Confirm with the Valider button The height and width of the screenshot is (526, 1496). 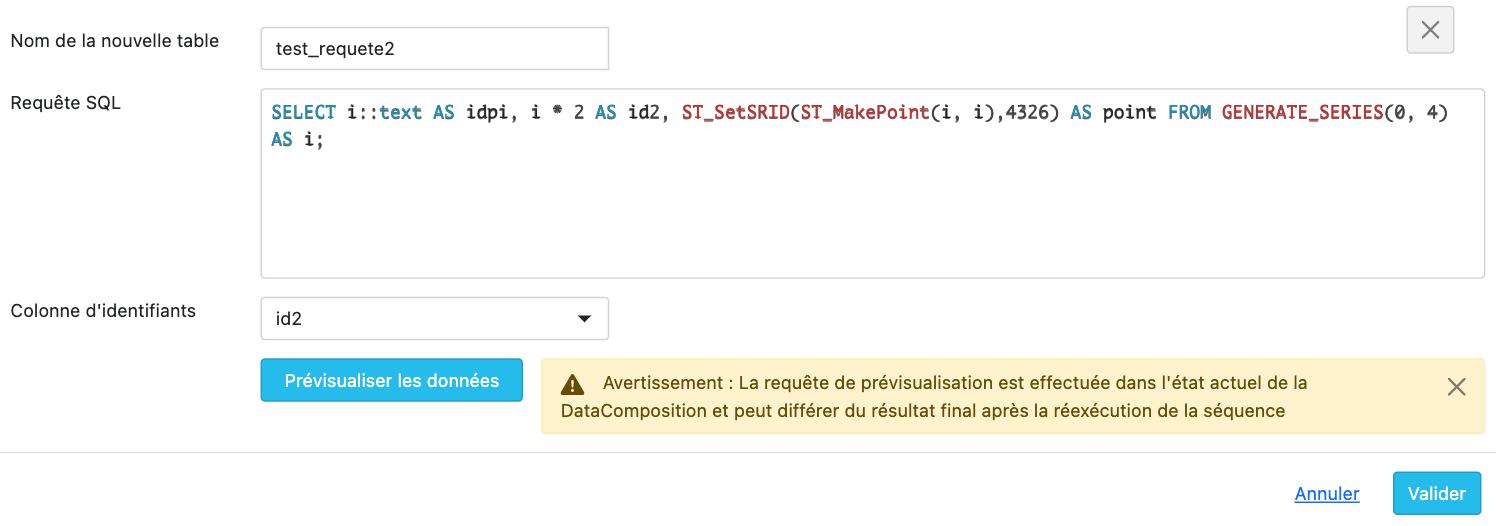click(1436, 494)
